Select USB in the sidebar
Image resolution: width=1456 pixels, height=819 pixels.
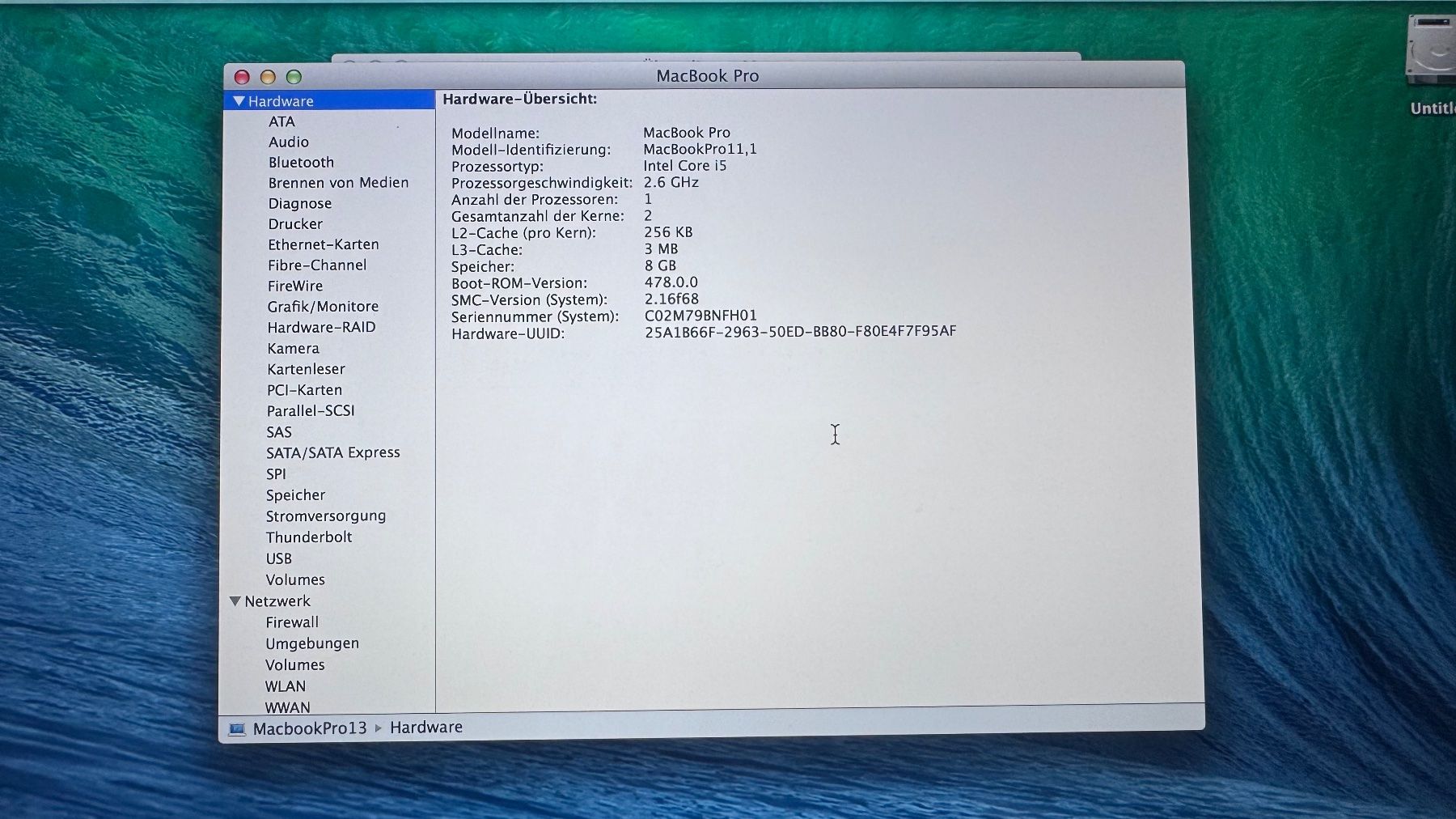tap(279, 559)
